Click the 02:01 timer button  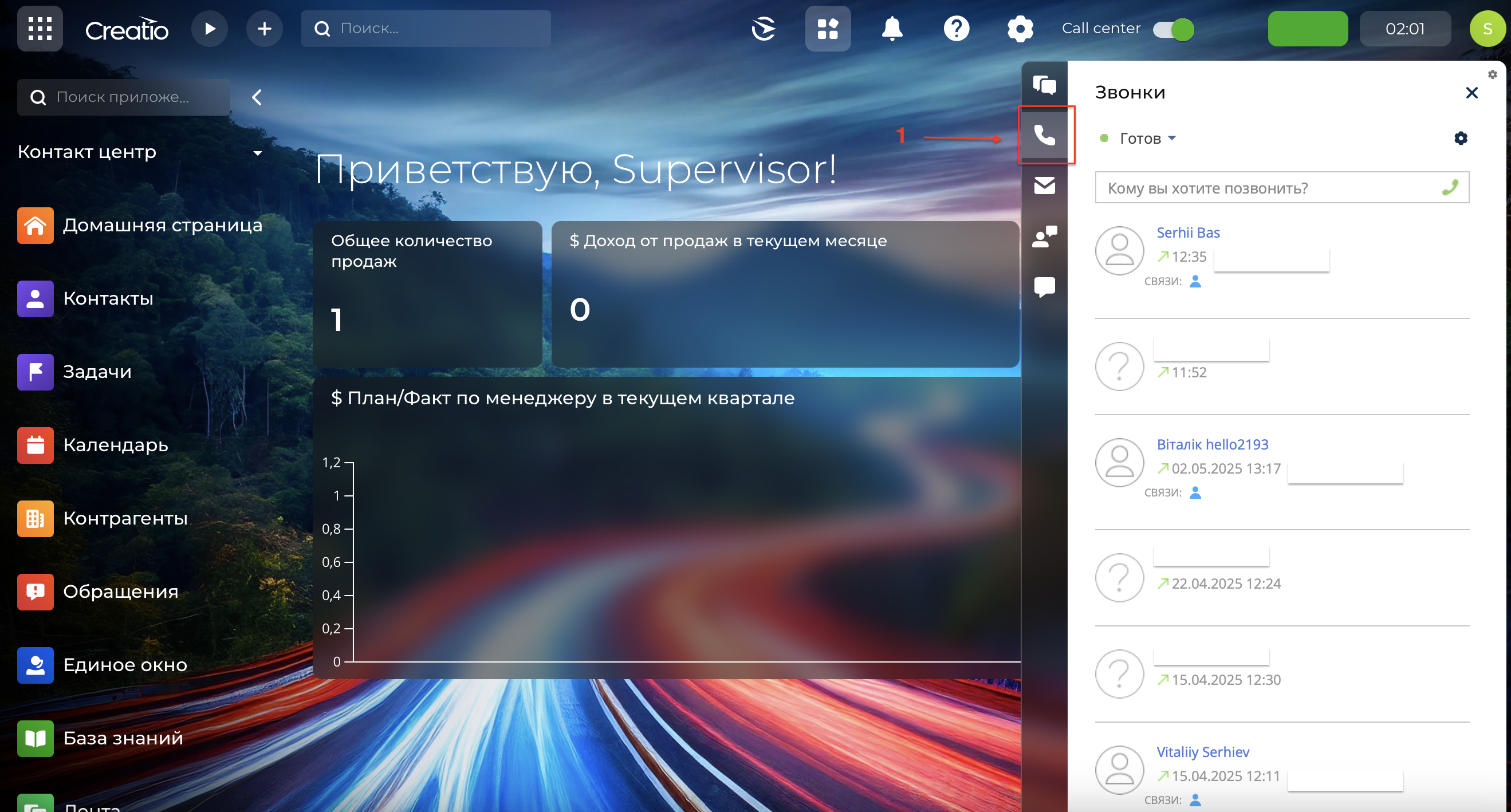pos(1405,28)
